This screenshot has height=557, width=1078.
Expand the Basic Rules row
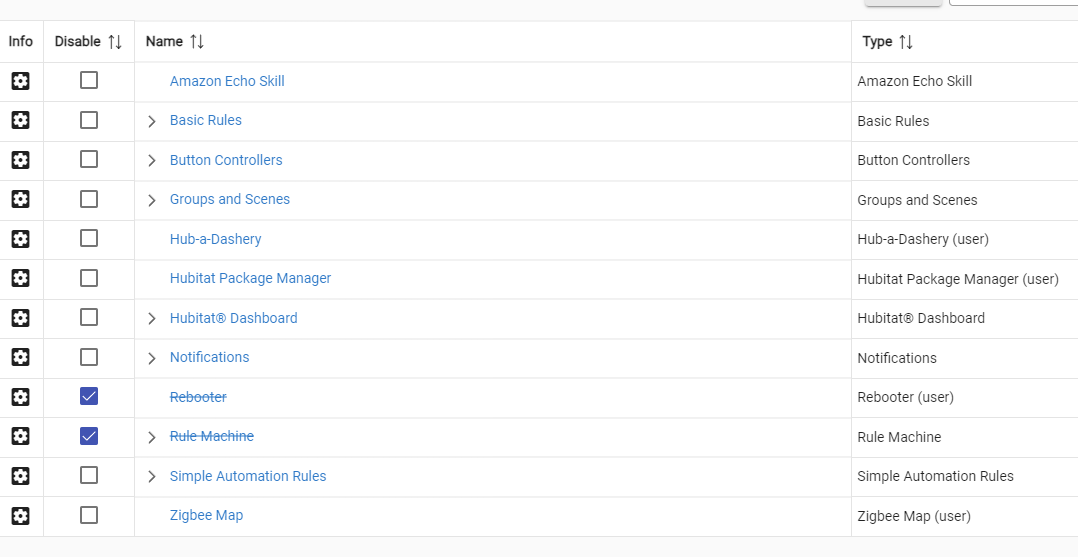pos(152,121)
